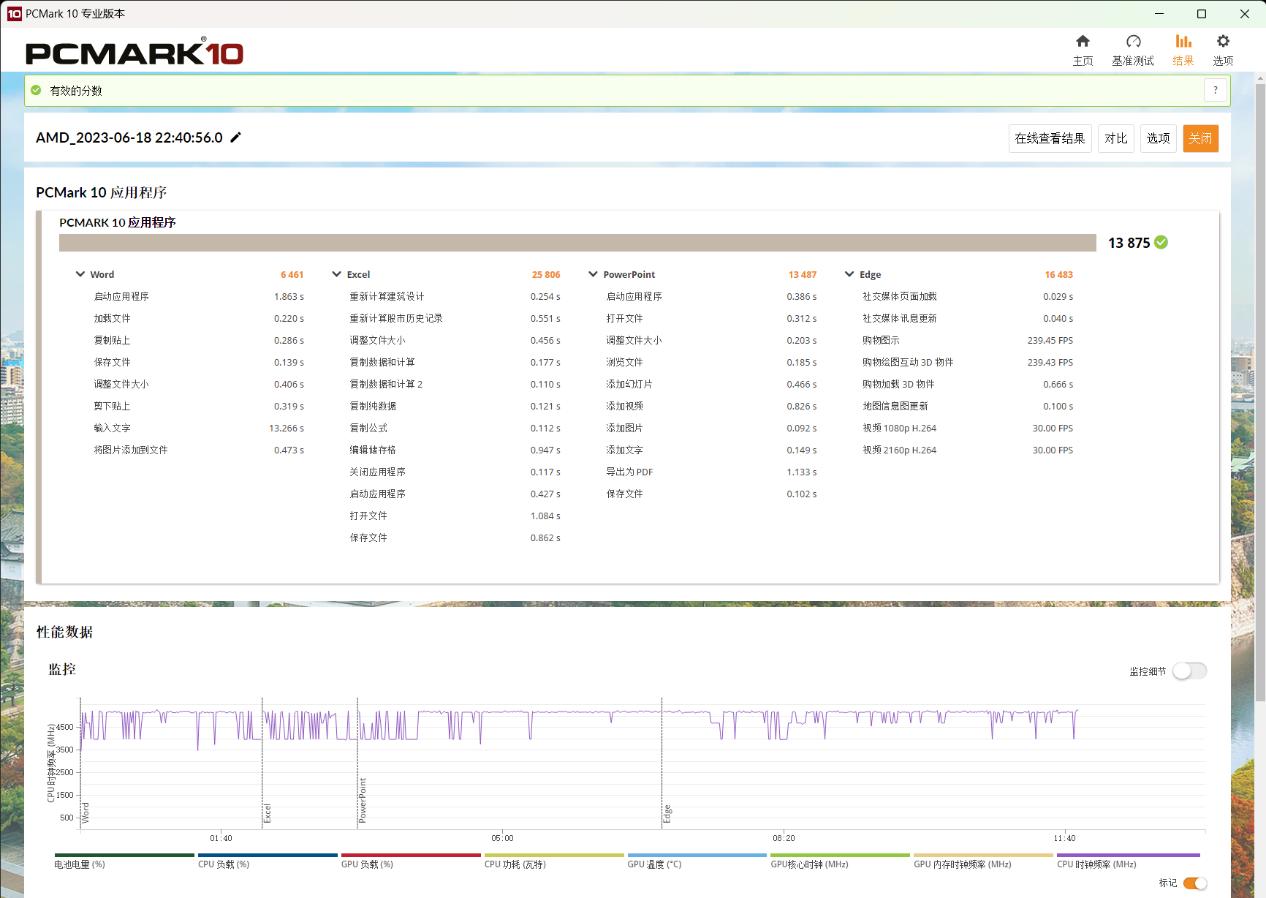This screenshot has width=1266, height=898.
Task: Disable the markers (标记) toggle
Action: [1194, 883]
